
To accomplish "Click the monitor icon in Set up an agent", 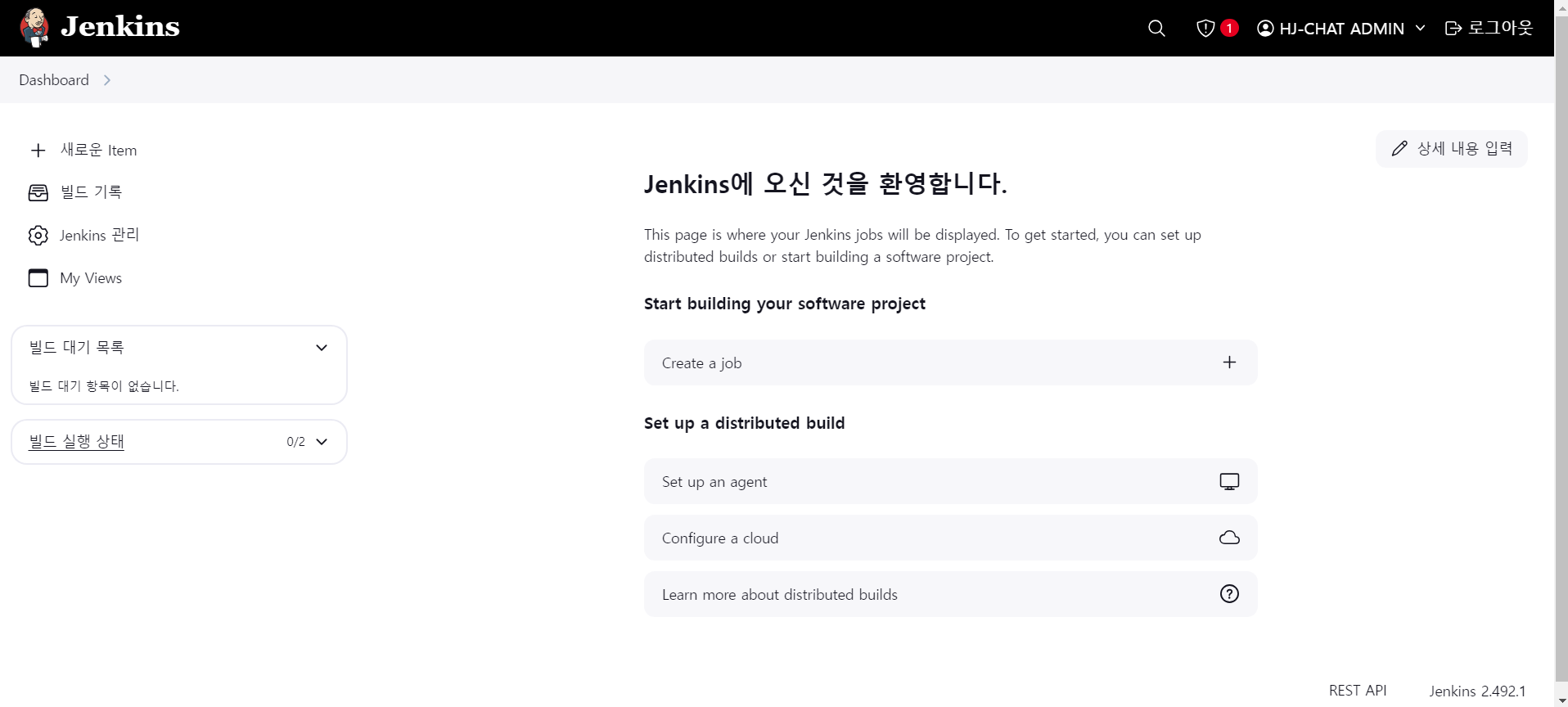I will pos(1229,481).
